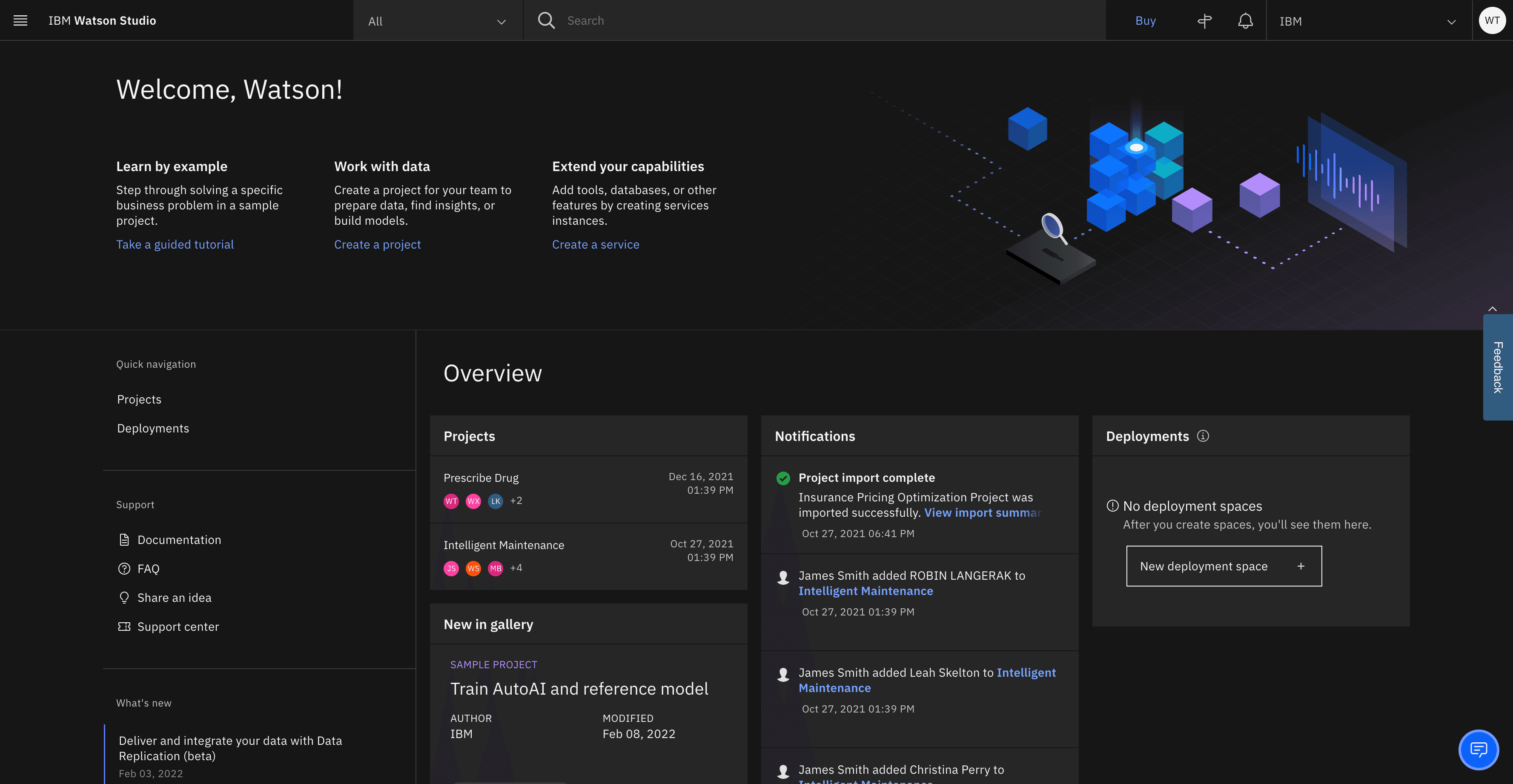
Task: Click the search magnifier icon
Action: [546, 20]
